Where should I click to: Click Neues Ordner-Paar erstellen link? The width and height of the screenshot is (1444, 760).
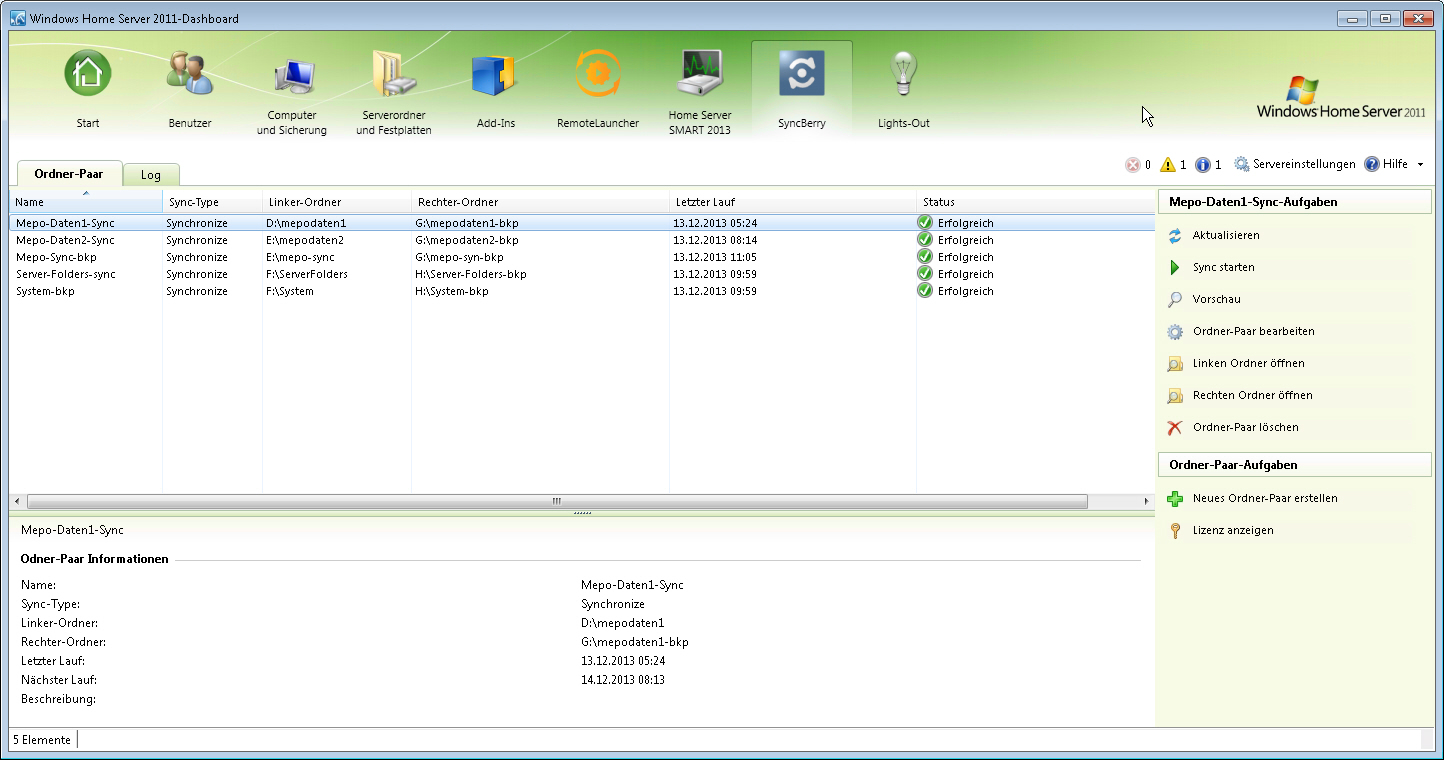click(1265, 499)
